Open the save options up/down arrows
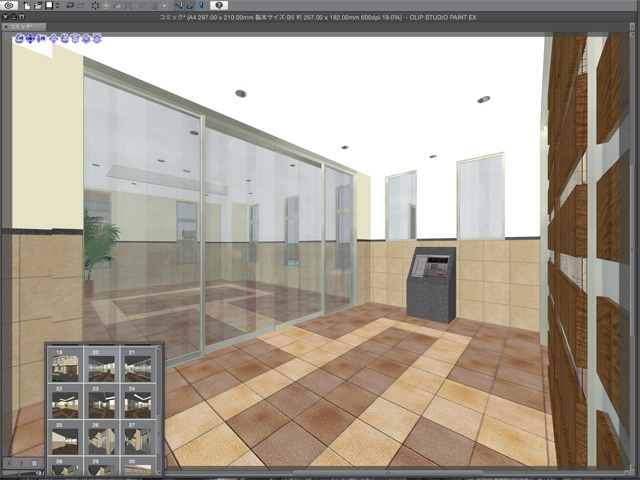Image resolution: width=640 pixels, height=480 pixels. [57, 5]
